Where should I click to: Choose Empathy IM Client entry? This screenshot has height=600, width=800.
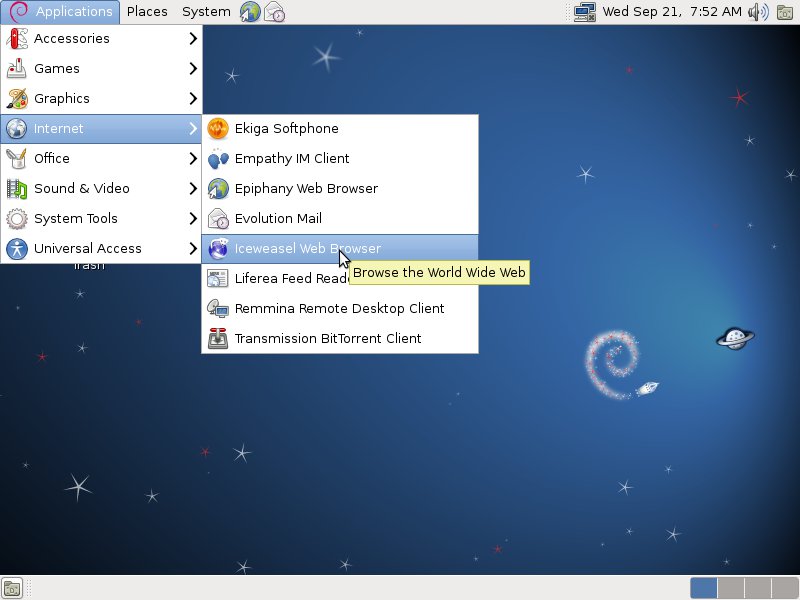[x=340, y=159]
